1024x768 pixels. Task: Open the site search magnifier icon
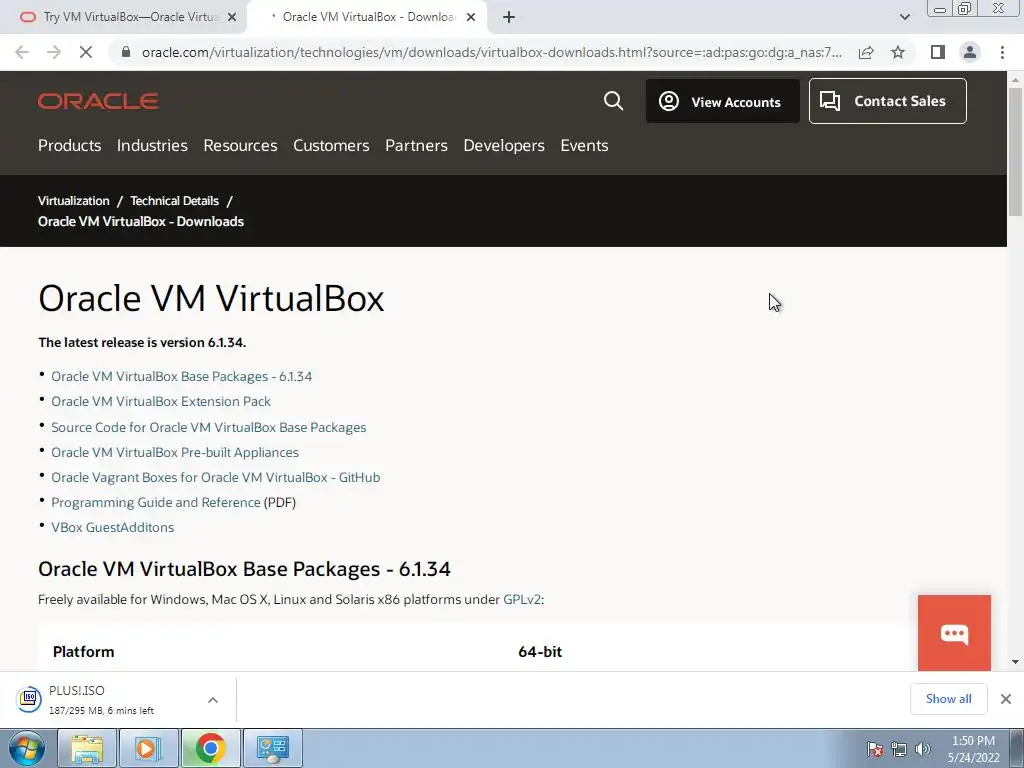point(613,101)
